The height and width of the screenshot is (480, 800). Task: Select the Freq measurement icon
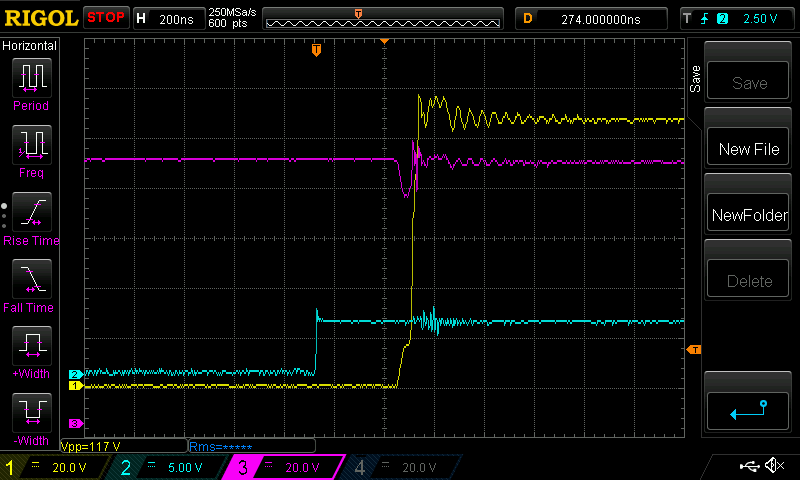(30, 146)
